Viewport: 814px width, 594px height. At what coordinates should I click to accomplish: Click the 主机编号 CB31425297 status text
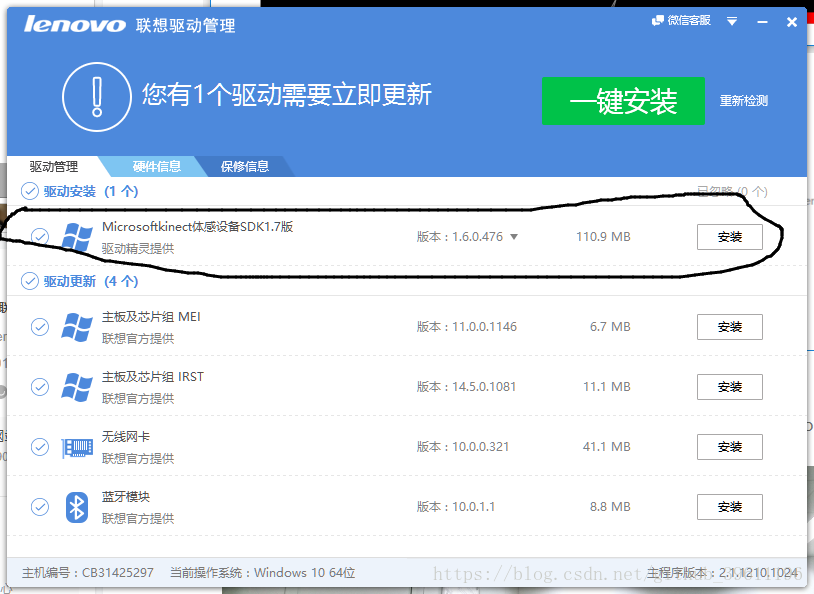coord(88,573)
